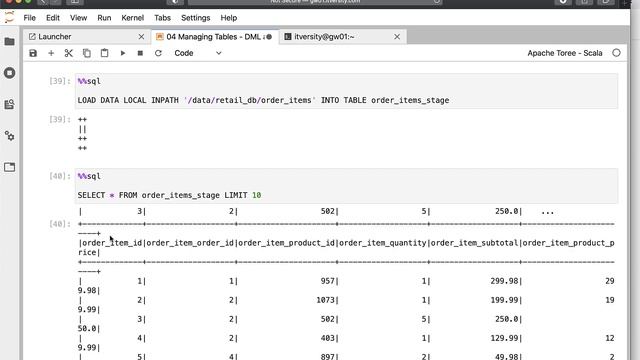Open the Tabs menu

[162, 18]
